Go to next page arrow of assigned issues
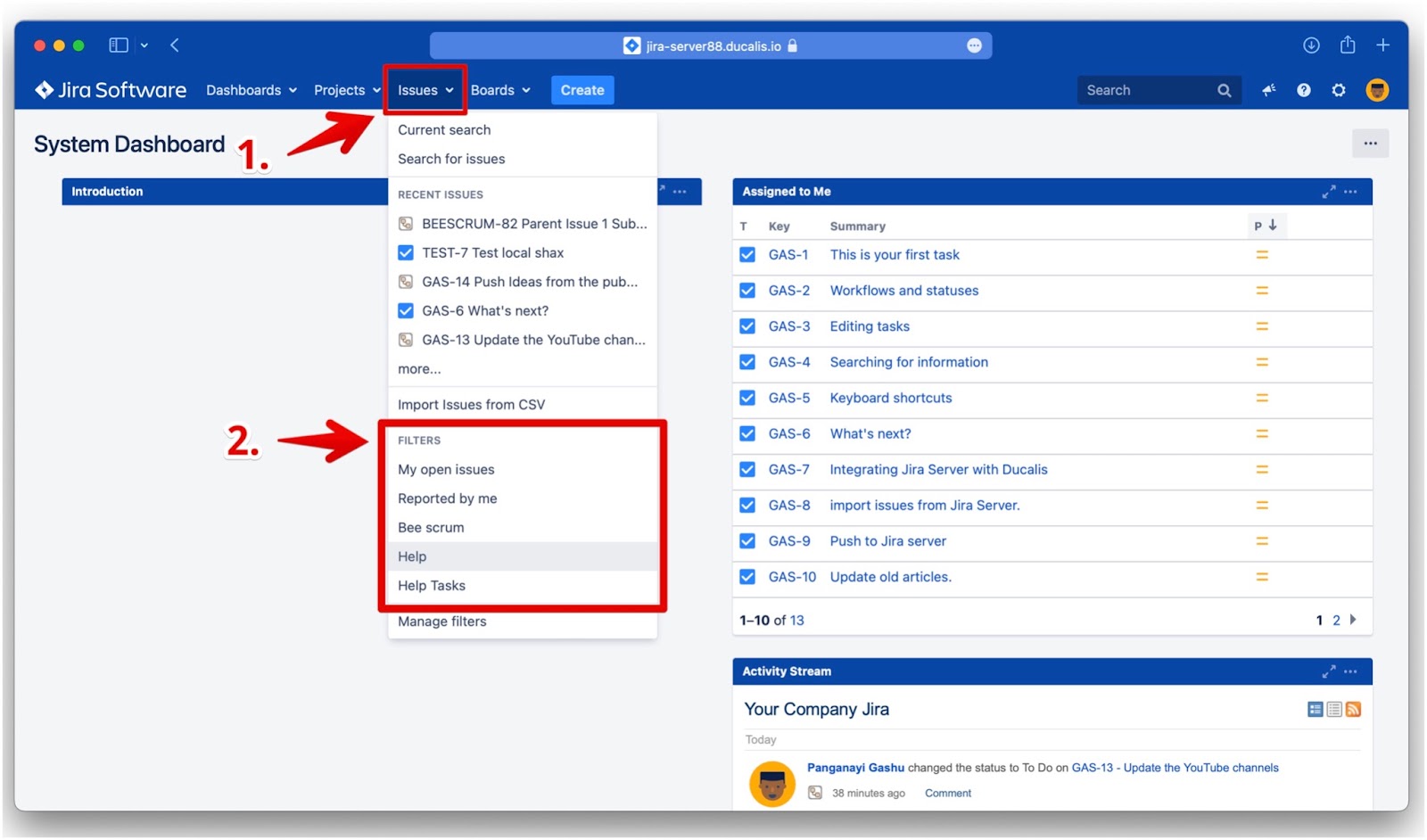This screenshot has height=840, width=1427. tap(1353, 620)
